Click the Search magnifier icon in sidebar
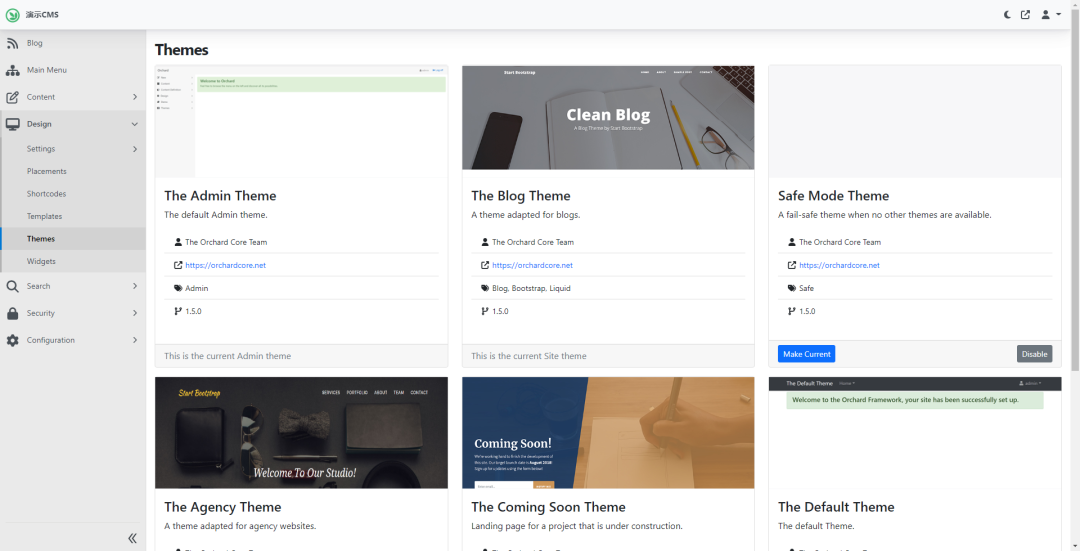 (12, 287)
